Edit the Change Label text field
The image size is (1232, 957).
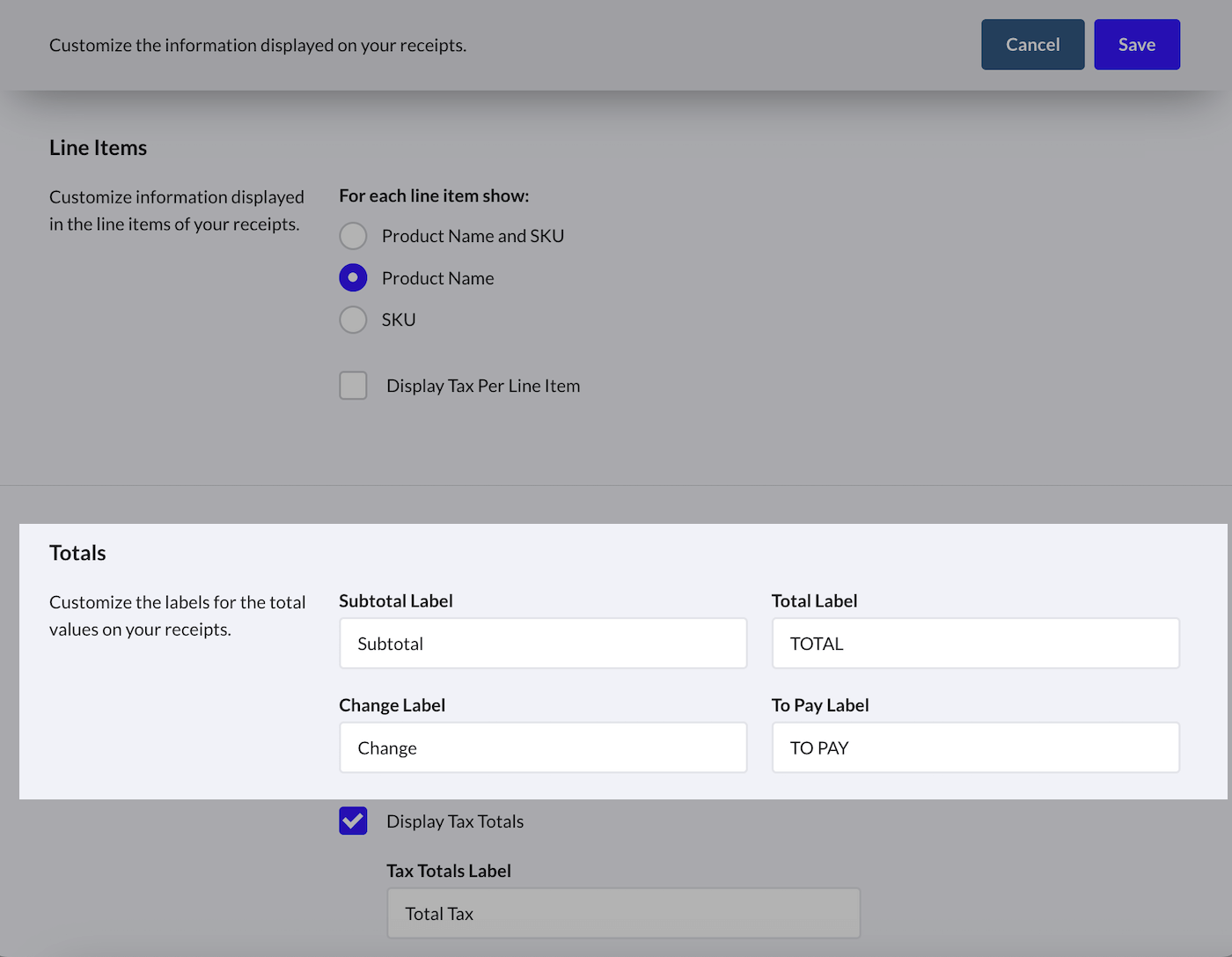pos(543,748)
